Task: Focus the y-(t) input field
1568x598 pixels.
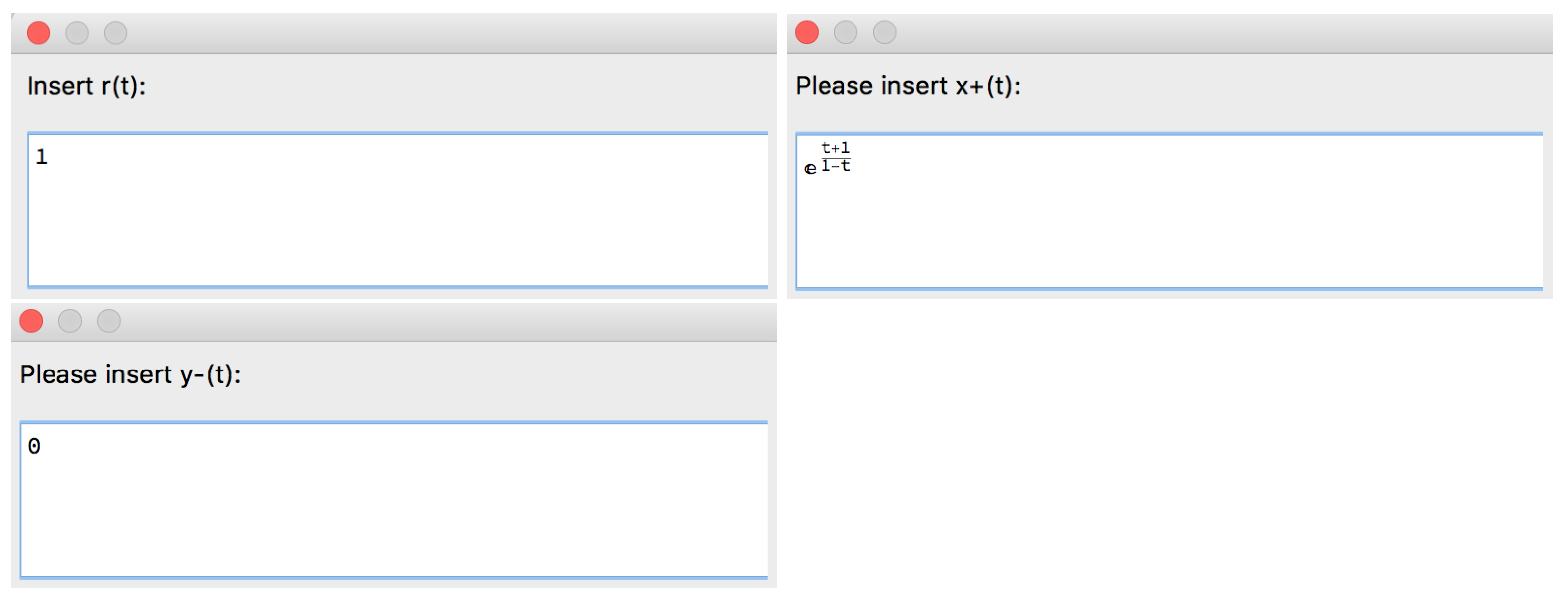Action: 393,499
